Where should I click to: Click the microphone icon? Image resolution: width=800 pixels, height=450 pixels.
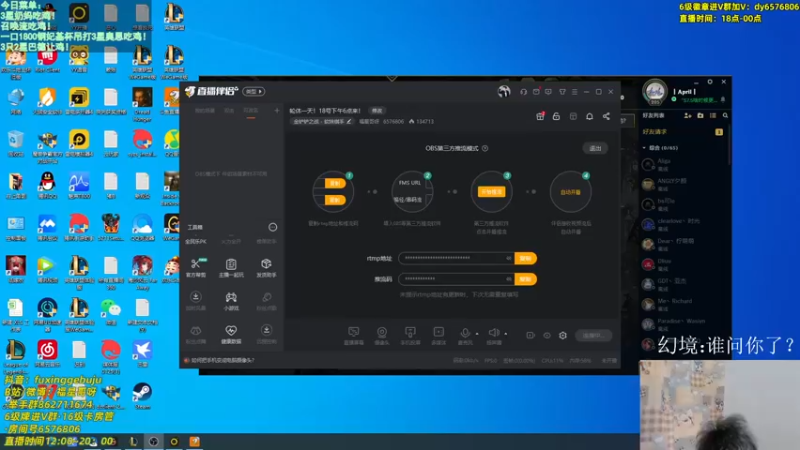click(465, 335)
